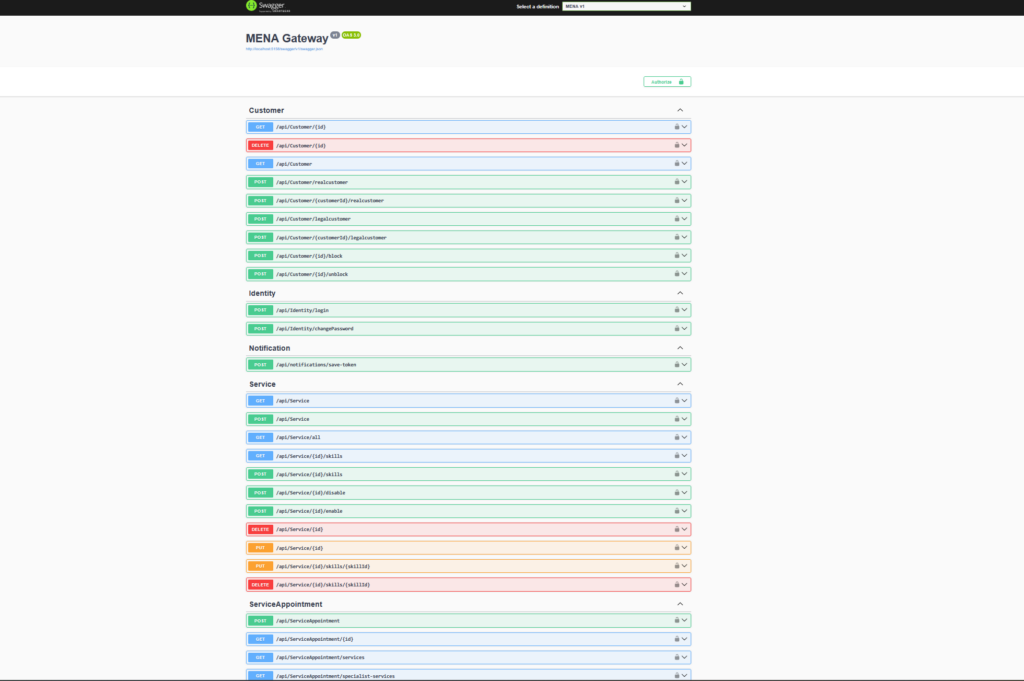Click lock icon on GET /api/Customer/{id} row

[677, 127]
